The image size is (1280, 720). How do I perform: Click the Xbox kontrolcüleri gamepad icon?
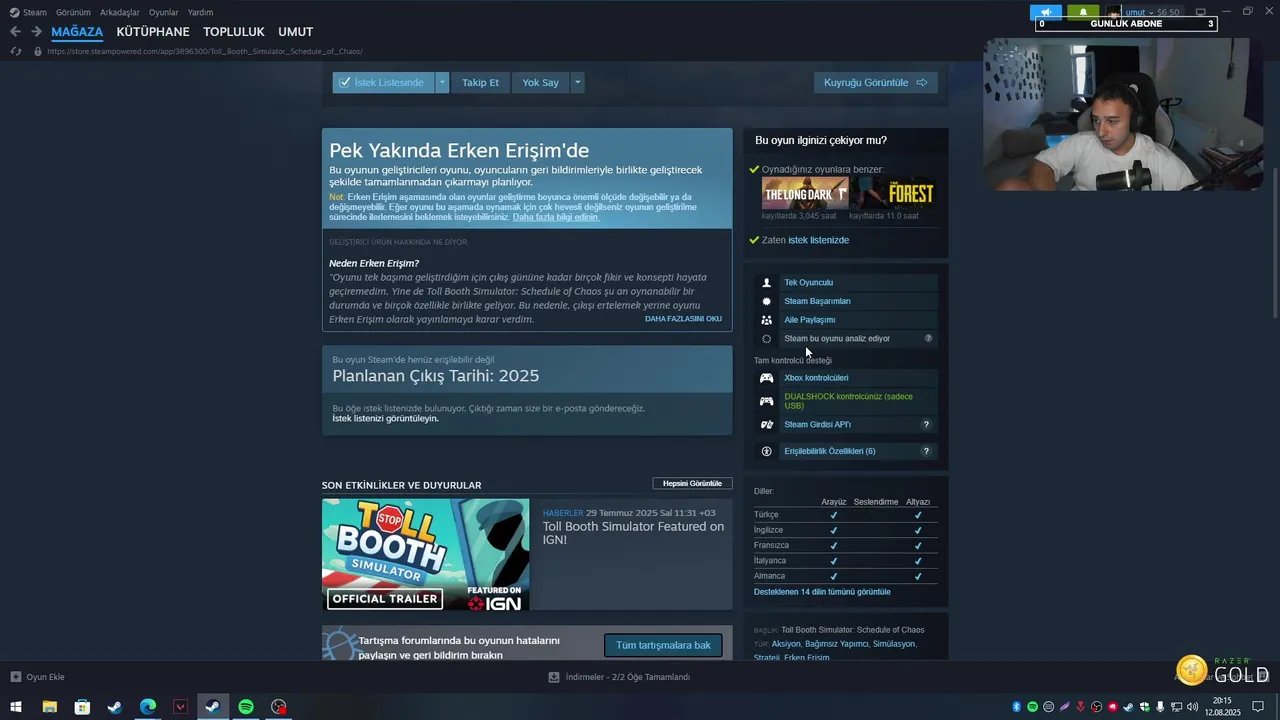click(x=767, y=378)
